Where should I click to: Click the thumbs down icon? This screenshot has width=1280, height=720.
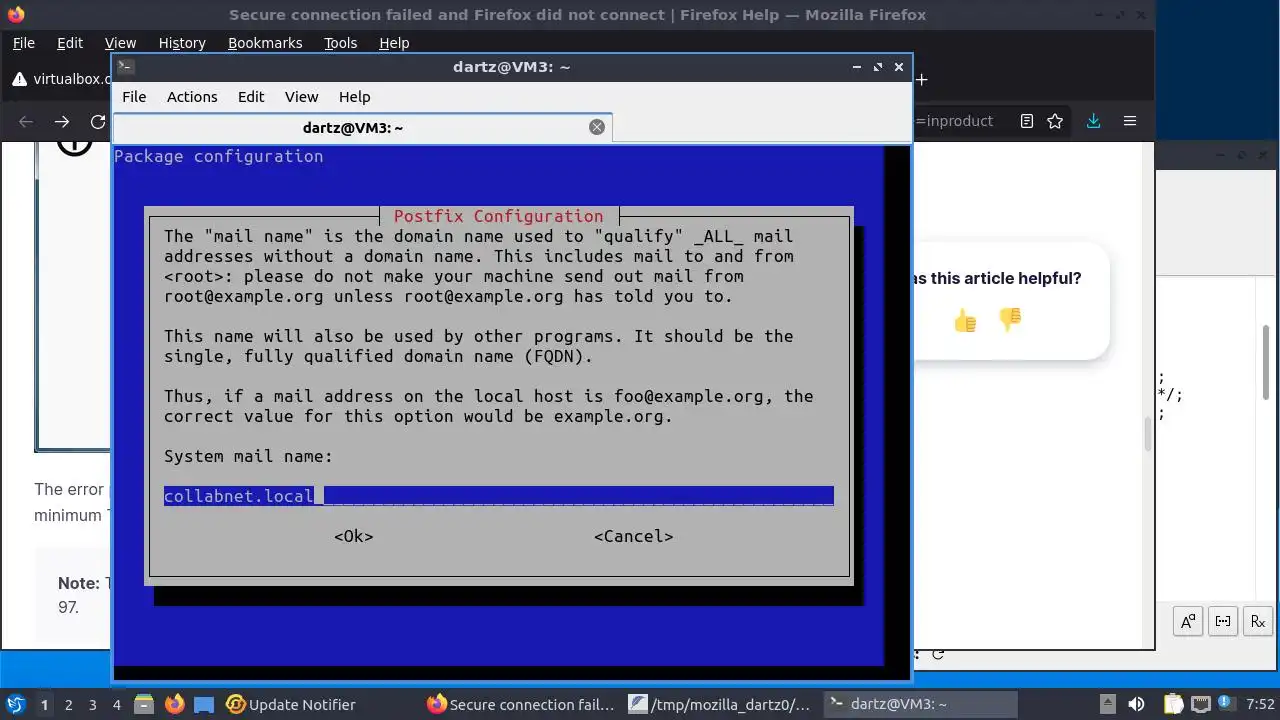click(1010, 320)
